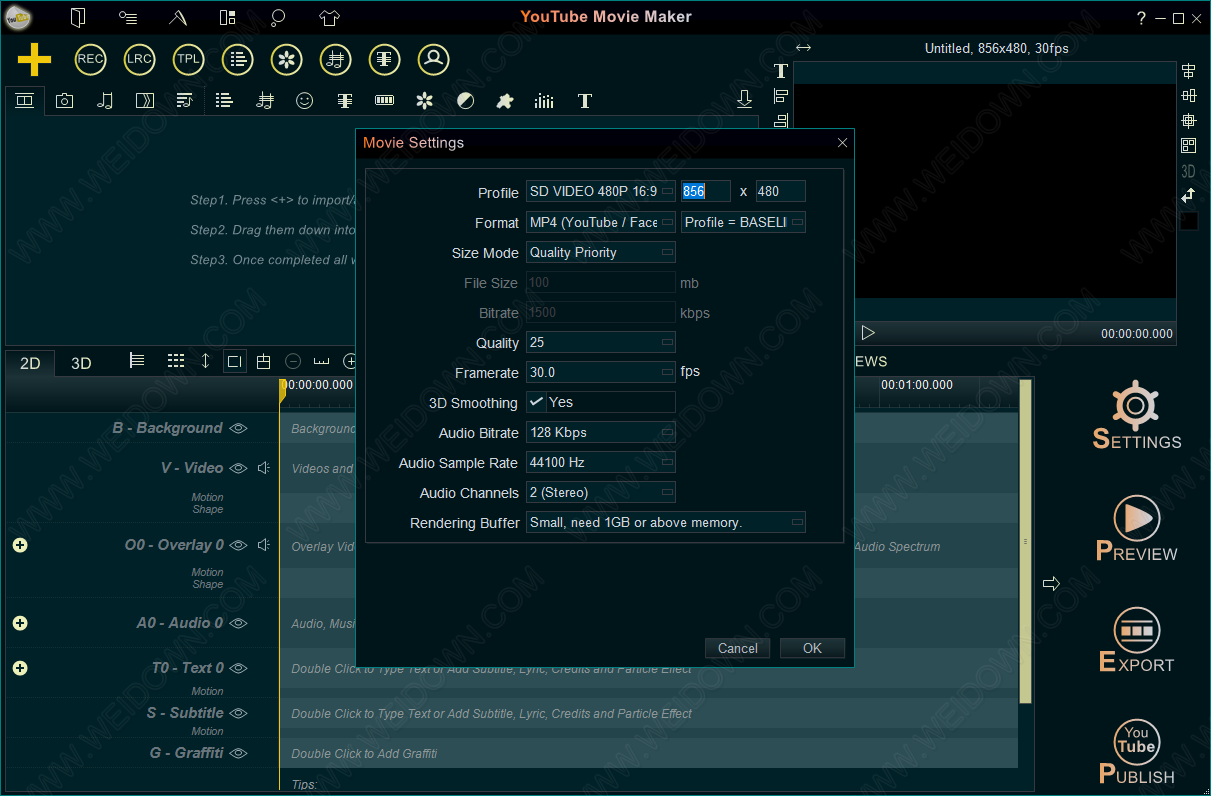Click the layout panels icon in title bar
The width and height of the screenshot is (1211, 796).
point(227,17)
